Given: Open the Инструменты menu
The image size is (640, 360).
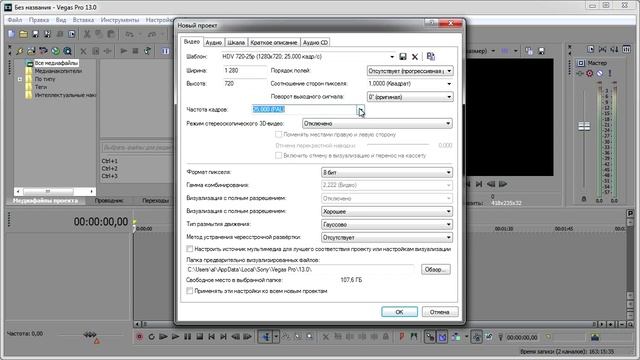Looking at the screenshot, I should pos(120,20).
